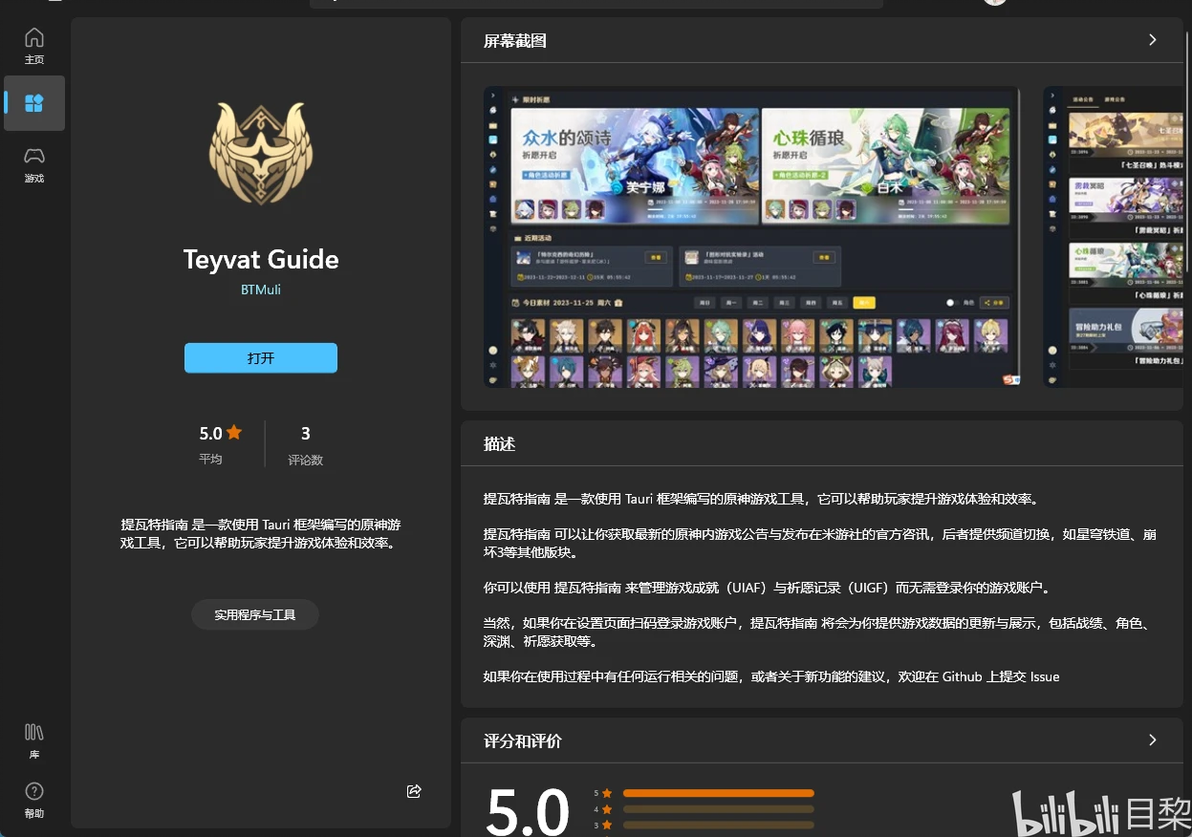The width and height of the screenshot is (1192, 837).
Task: Click the Teyvat Guide app title
Action: (261, 260)
